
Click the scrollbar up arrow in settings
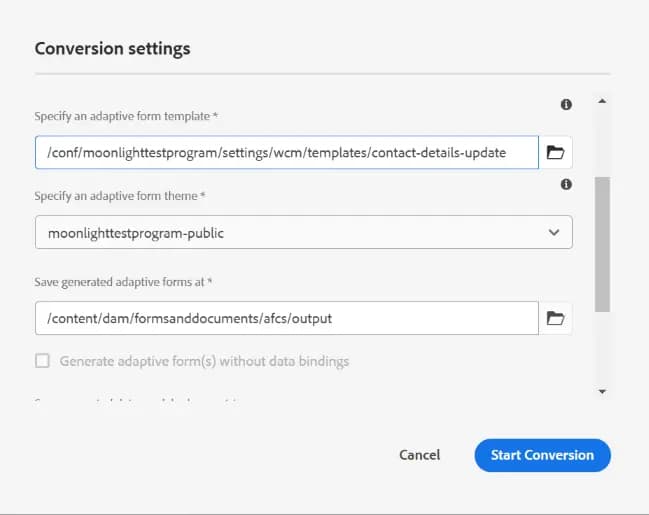pos(602,101)
